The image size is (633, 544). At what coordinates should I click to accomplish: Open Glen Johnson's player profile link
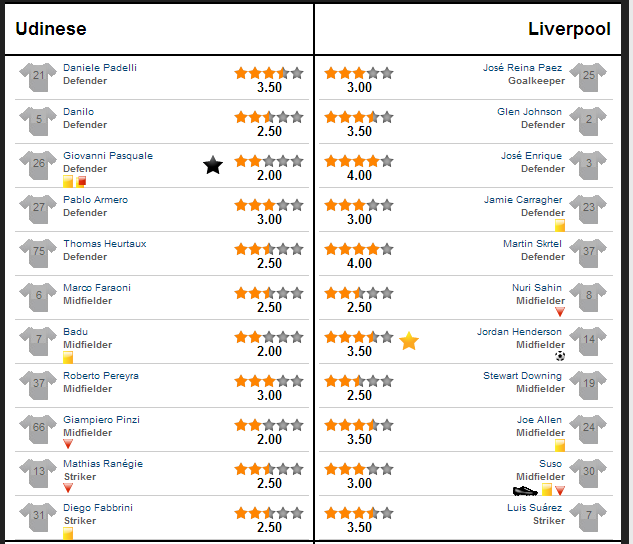pyautogui.click(x=529, y=111)
